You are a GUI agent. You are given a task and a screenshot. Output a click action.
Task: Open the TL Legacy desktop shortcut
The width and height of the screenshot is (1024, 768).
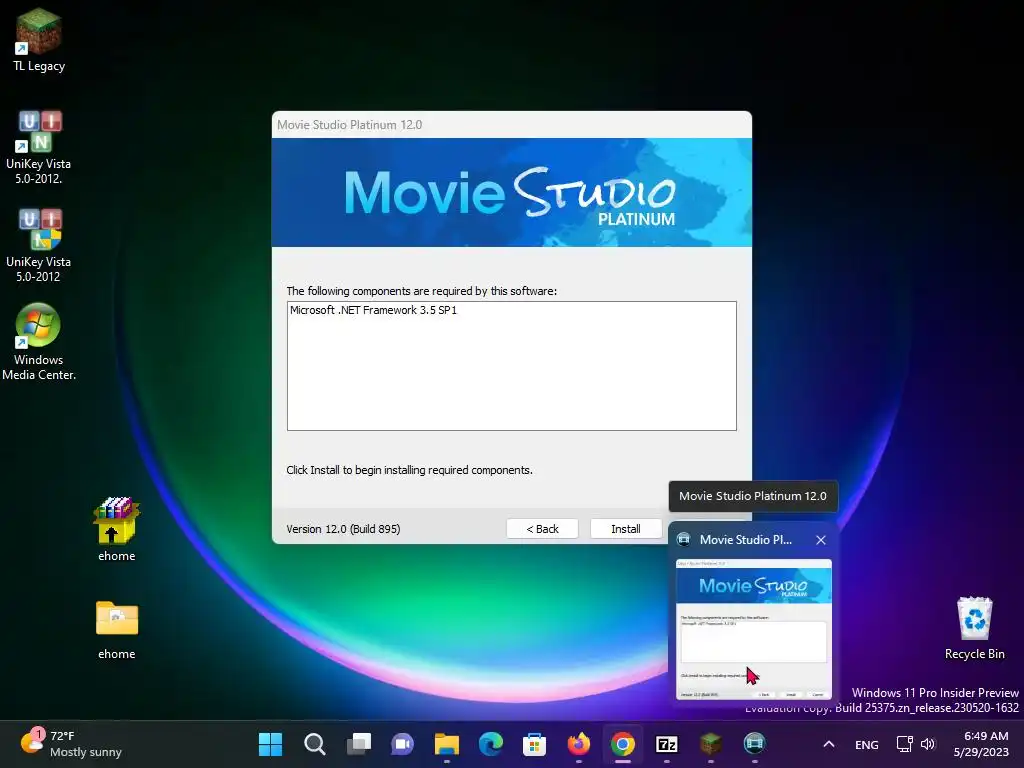click(39, 40)
